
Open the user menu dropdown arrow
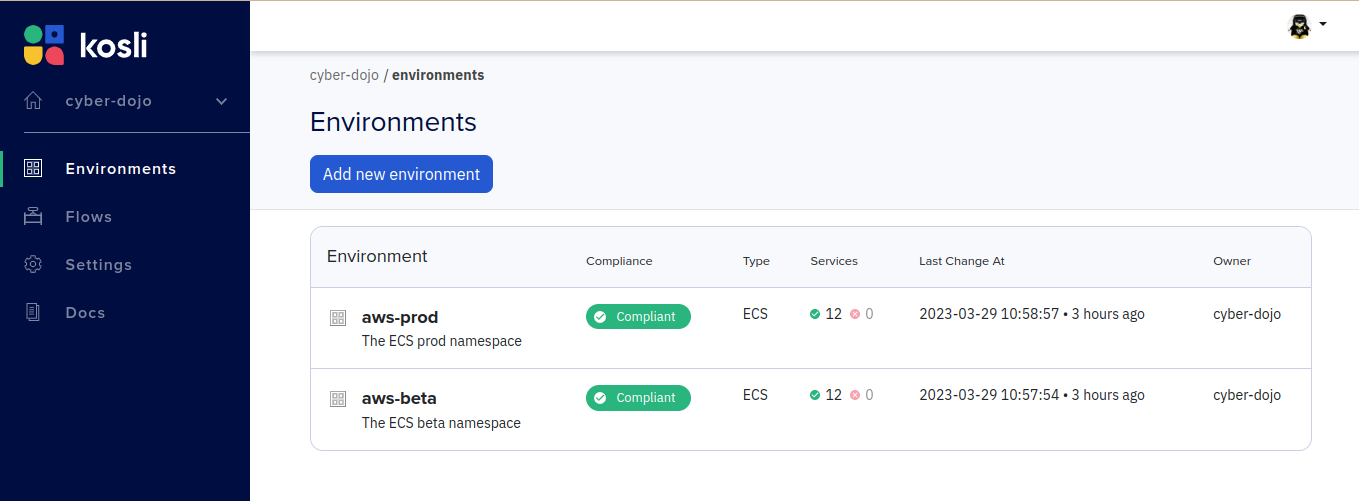click(x=1323, y=24)
